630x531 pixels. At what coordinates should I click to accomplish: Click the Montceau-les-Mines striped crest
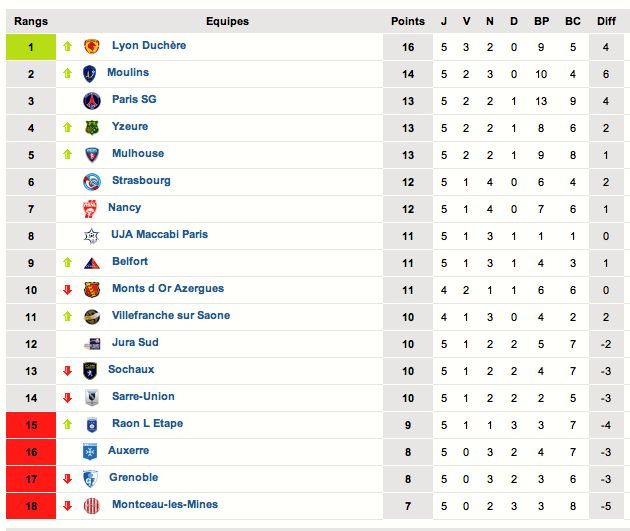pos(92,506)
